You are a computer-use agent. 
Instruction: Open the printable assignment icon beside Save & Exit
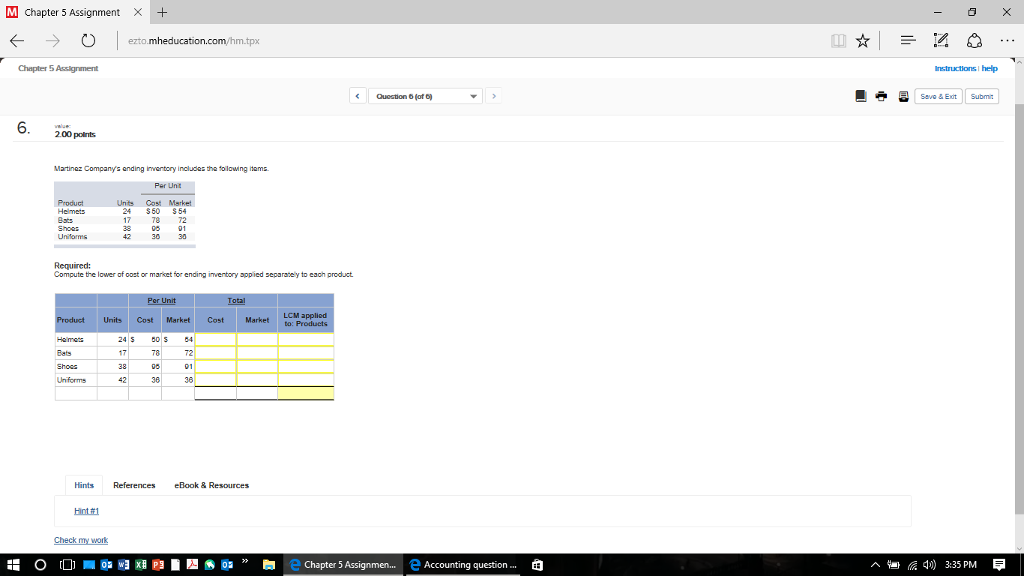(x=903, y=96)
